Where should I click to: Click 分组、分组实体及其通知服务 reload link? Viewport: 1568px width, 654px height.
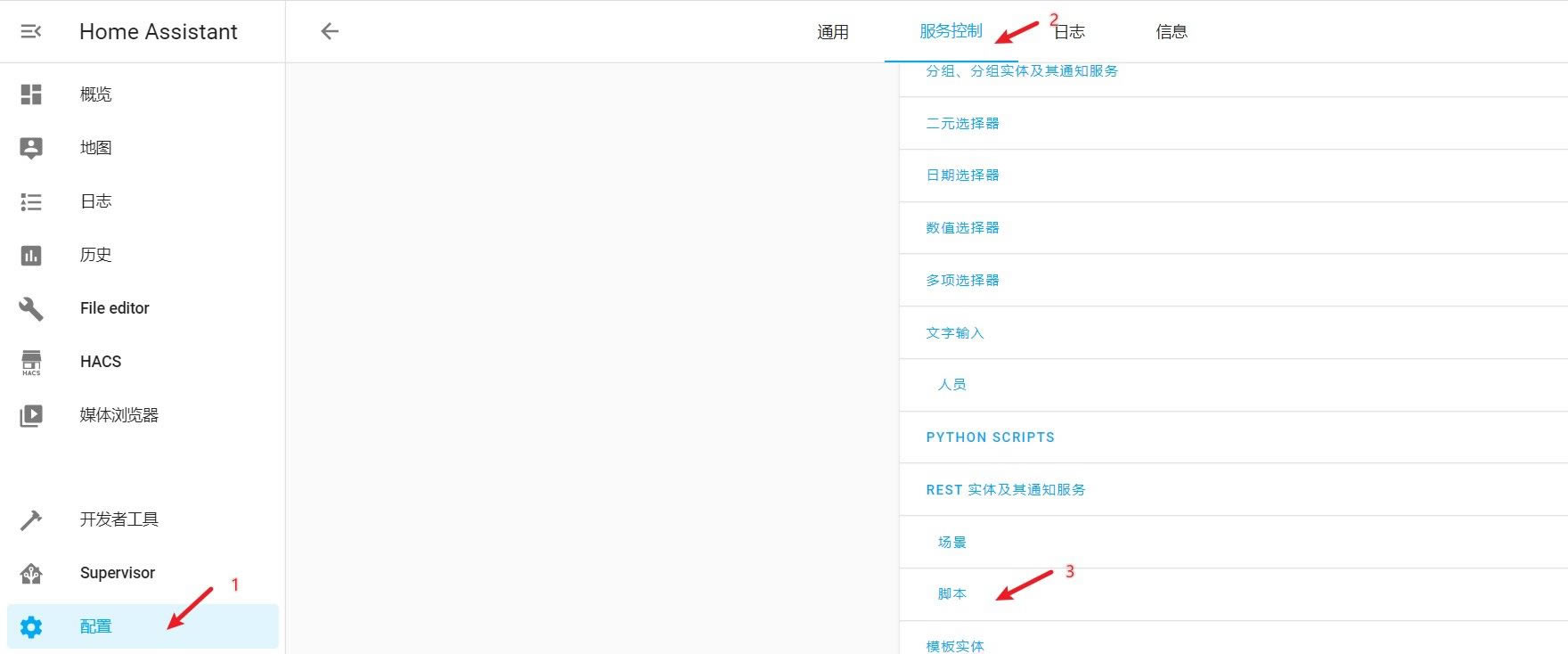1022,71
